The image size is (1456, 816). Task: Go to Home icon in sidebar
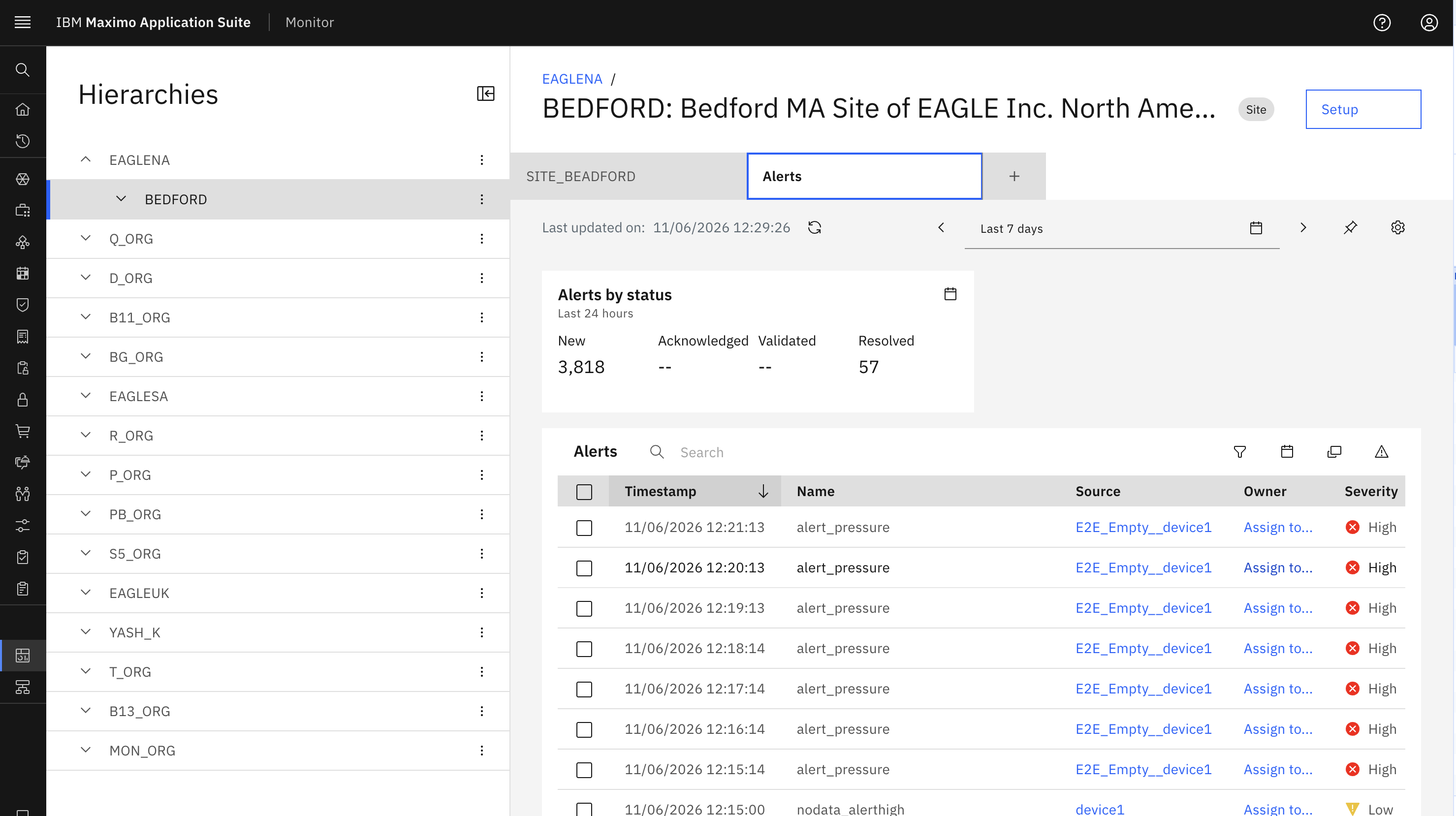click(x=23, y=109)
